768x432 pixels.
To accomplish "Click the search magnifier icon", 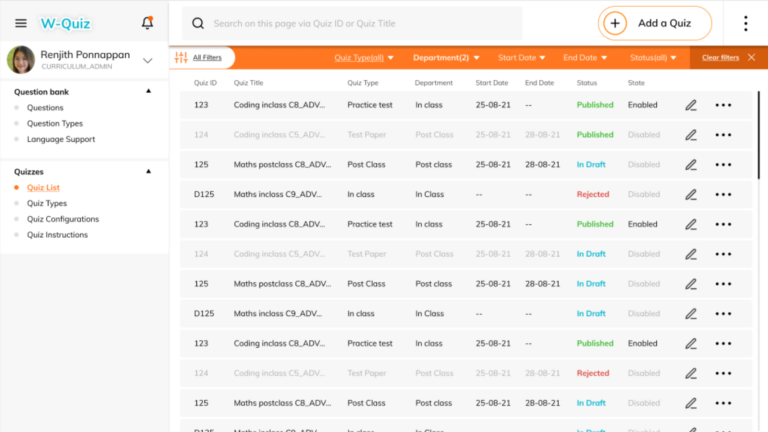I will (198, 23).
